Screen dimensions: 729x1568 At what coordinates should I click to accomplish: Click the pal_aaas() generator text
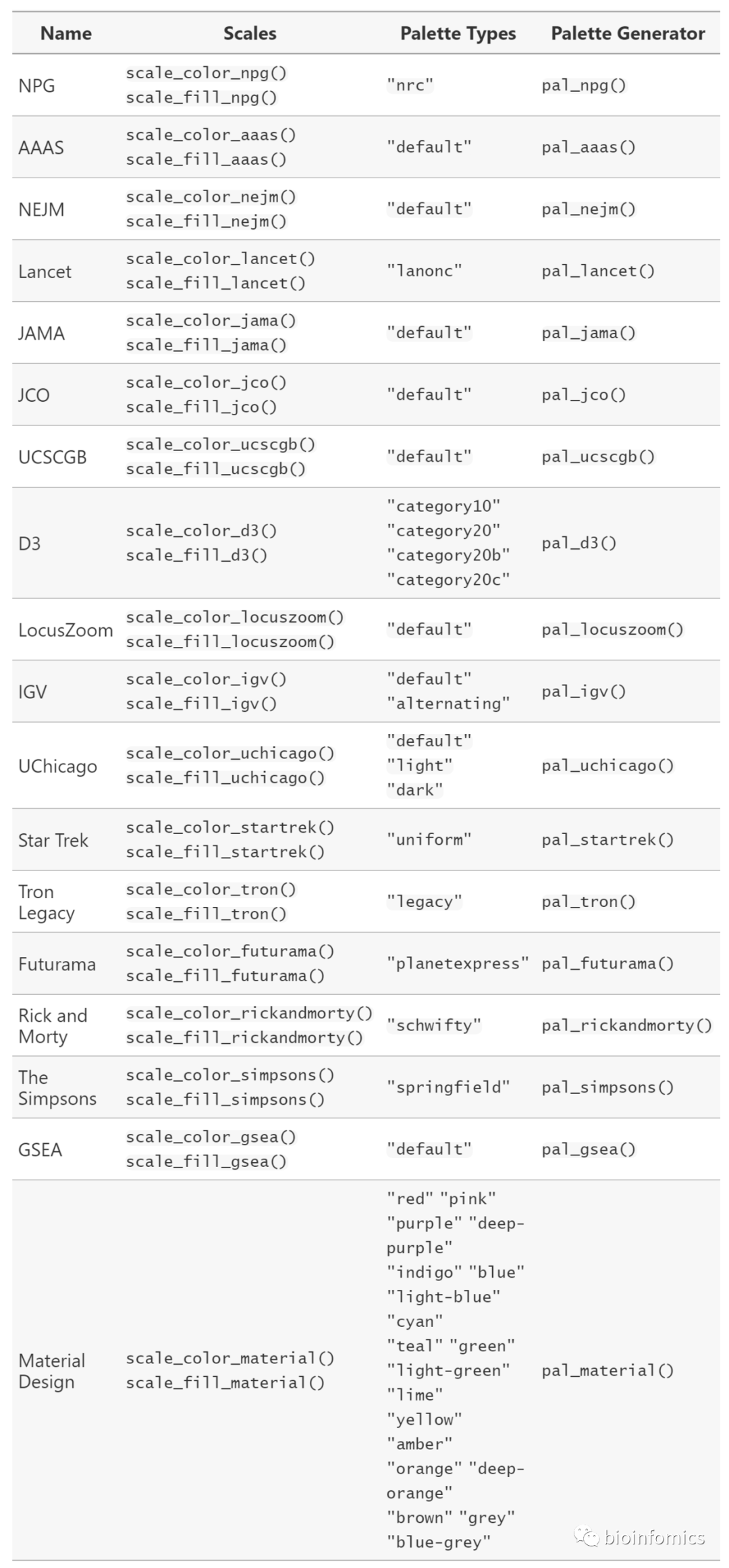click(588, 147)
